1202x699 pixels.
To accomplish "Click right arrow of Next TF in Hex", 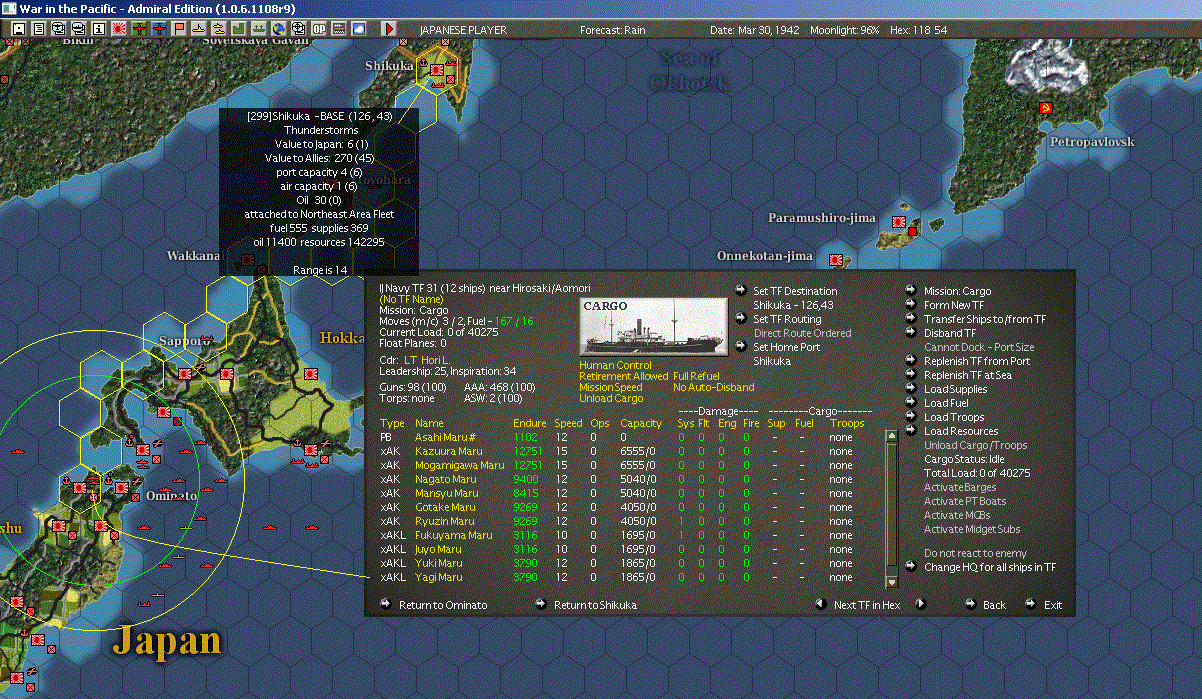I will coord(921,604).
